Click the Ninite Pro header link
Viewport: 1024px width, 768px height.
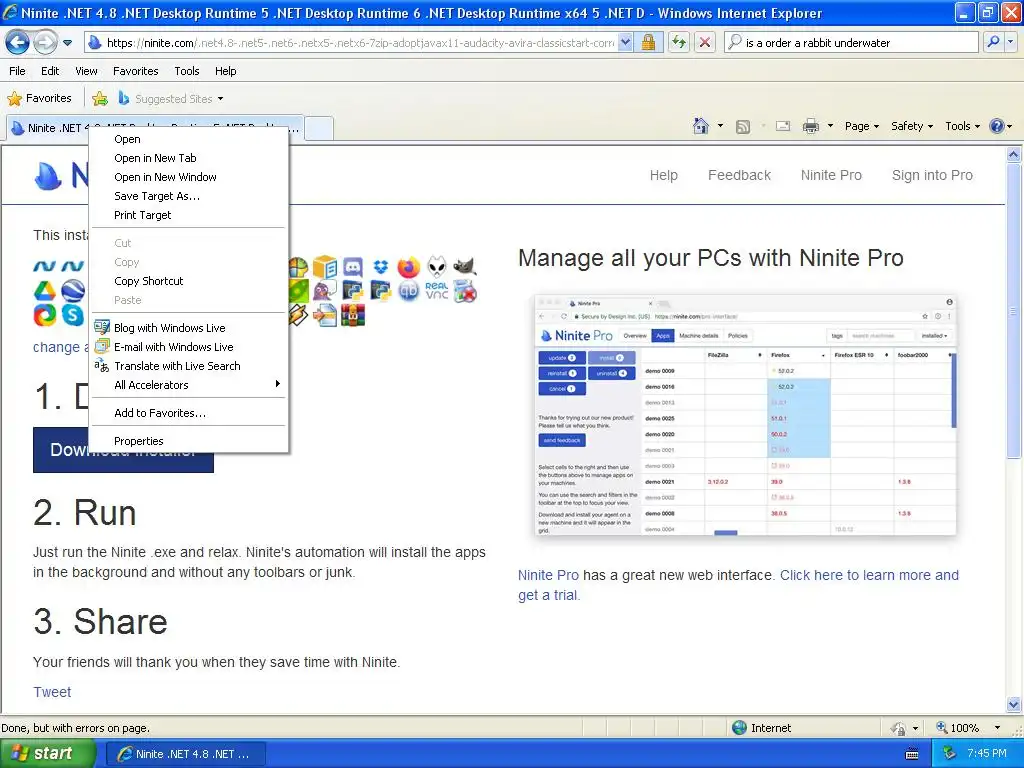click(x=831, y=175)
